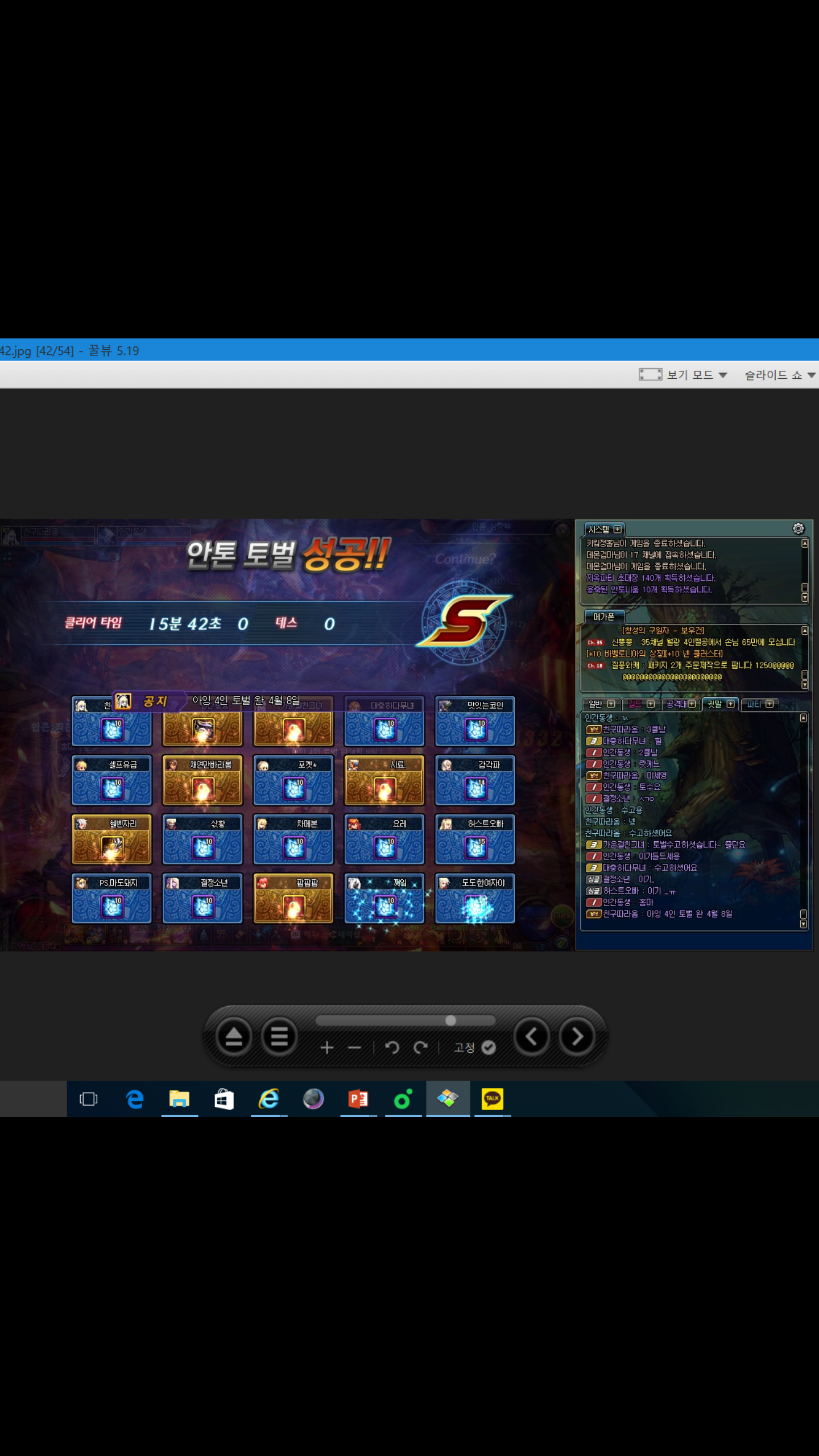The height and width of the screenshot is (1456, 819).
Task: Expand the plus next to 귓말 tab
Action: 731,704
